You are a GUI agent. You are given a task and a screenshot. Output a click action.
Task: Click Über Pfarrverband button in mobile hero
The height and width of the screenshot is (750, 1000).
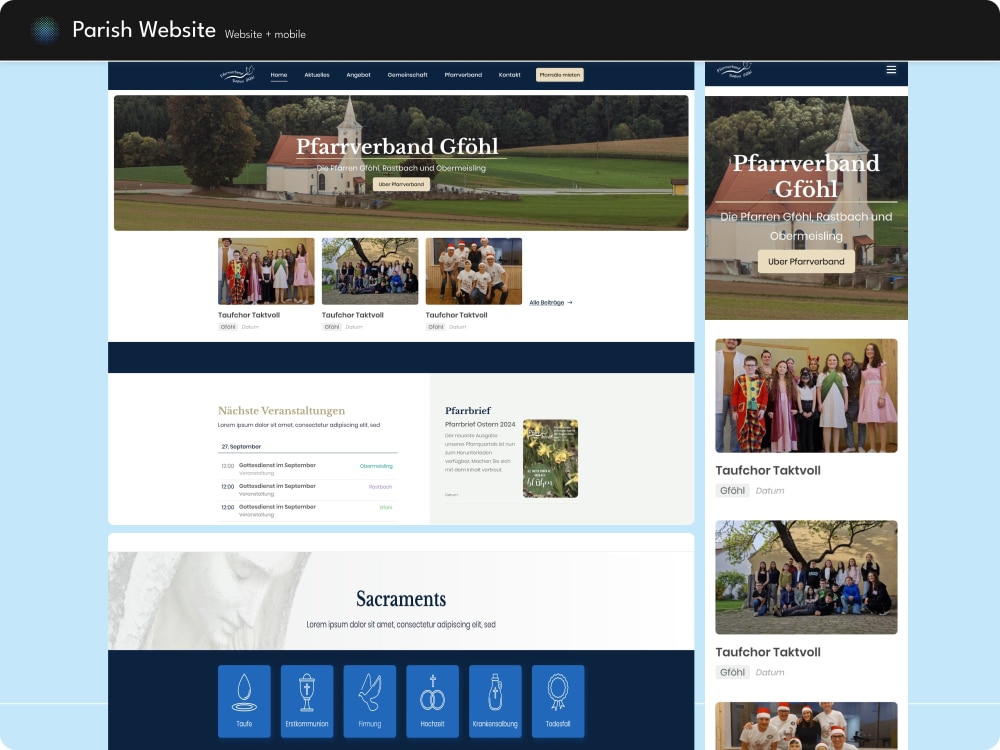click(806, 261)
